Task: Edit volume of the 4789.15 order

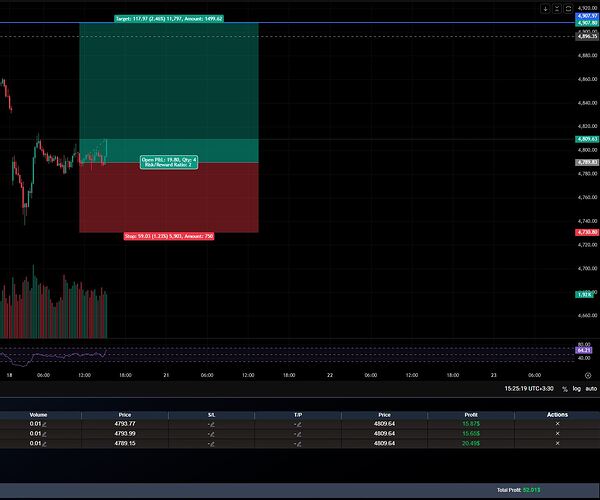Action: tap(44, 444)
